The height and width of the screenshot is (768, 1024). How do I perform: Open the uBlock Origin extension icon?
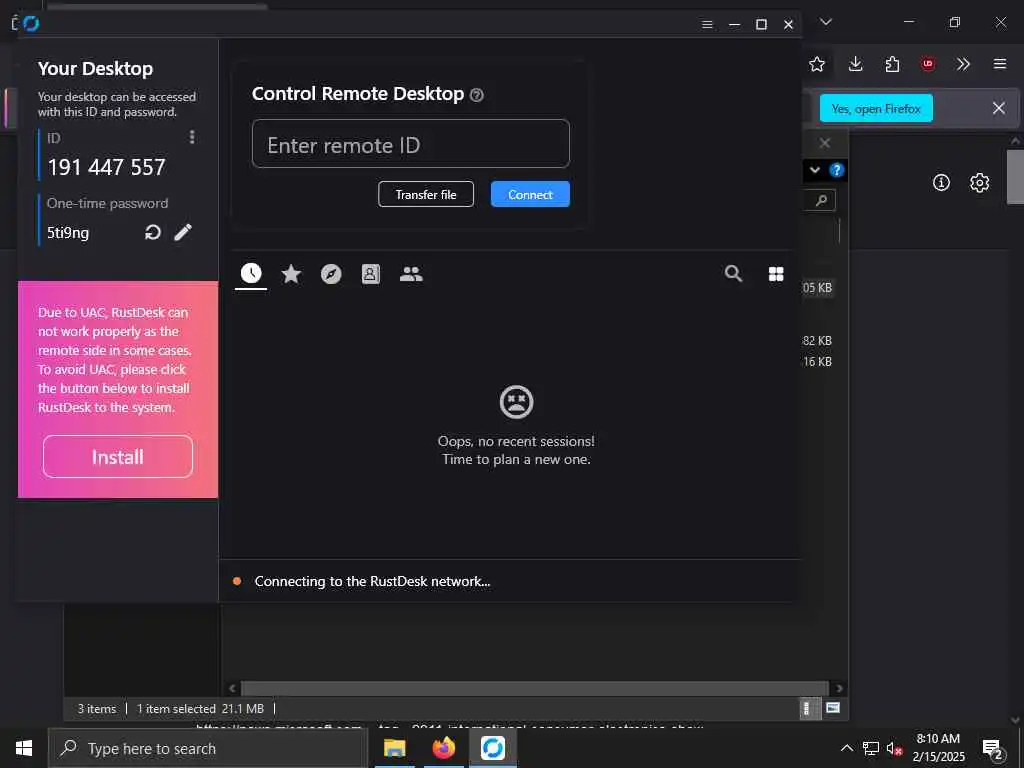click(x=927, y=64)
